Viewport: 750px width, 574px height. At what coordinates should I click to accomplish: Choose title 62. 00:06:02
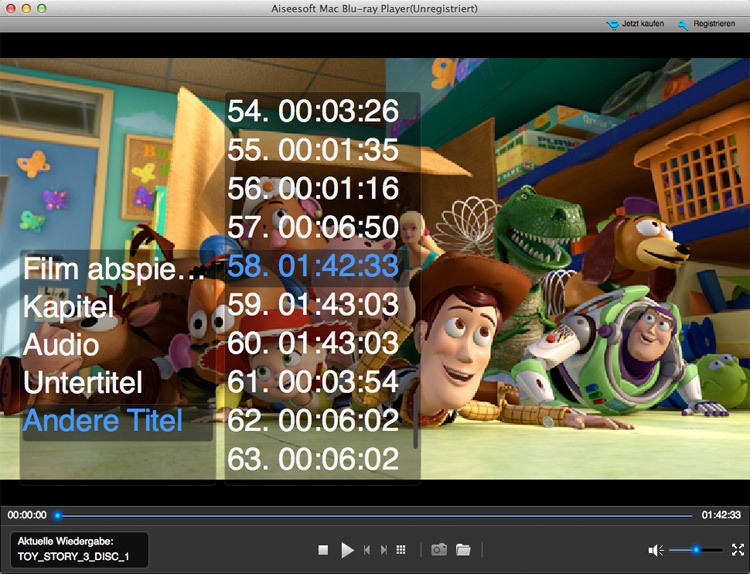click(x=313, y=420)
